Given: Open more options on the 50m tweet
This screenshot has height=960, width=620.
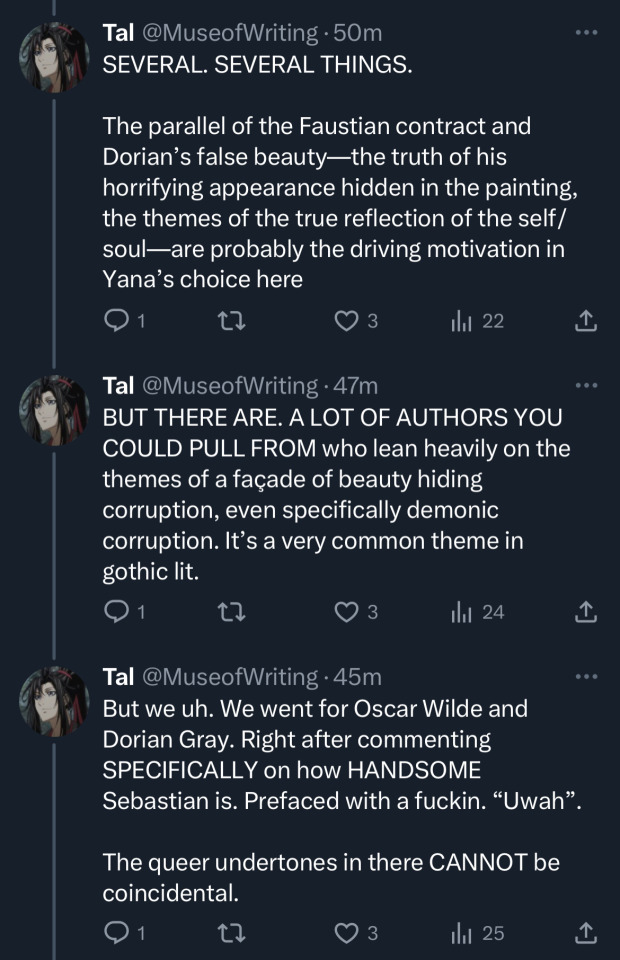Looking at the screenshot, I should coord(586,33).
